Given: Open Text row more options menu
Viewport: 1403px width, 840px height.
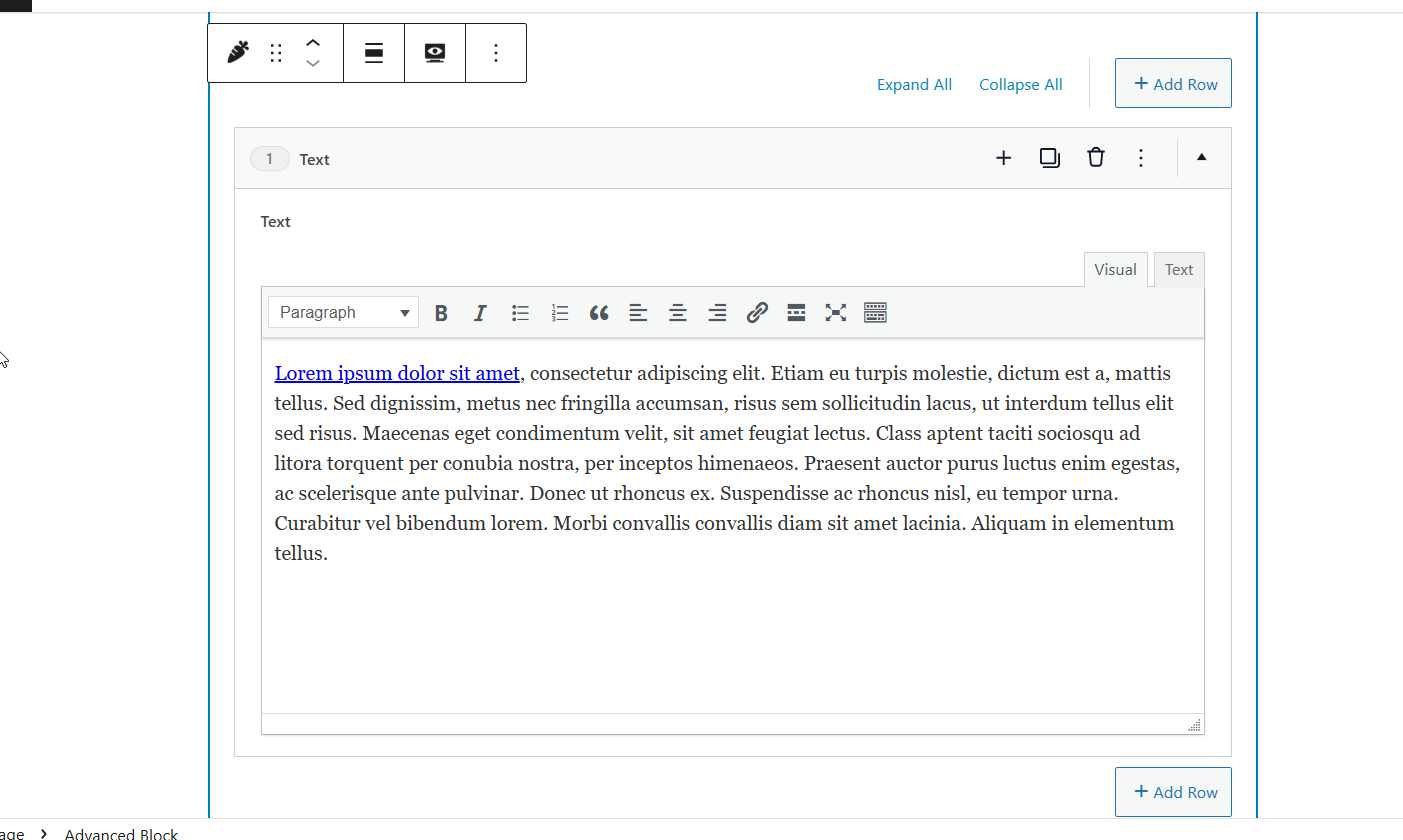Looking at the screenshot, I should point(1141,158).
